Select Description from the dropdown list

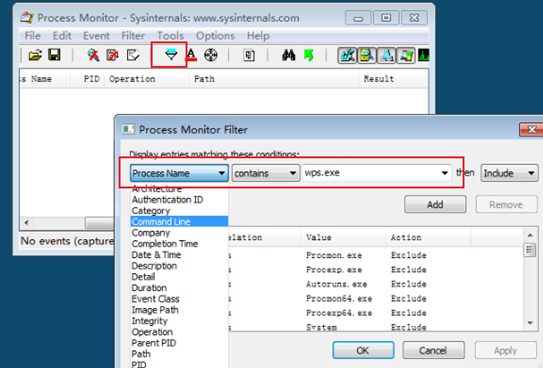pos(179,266)
